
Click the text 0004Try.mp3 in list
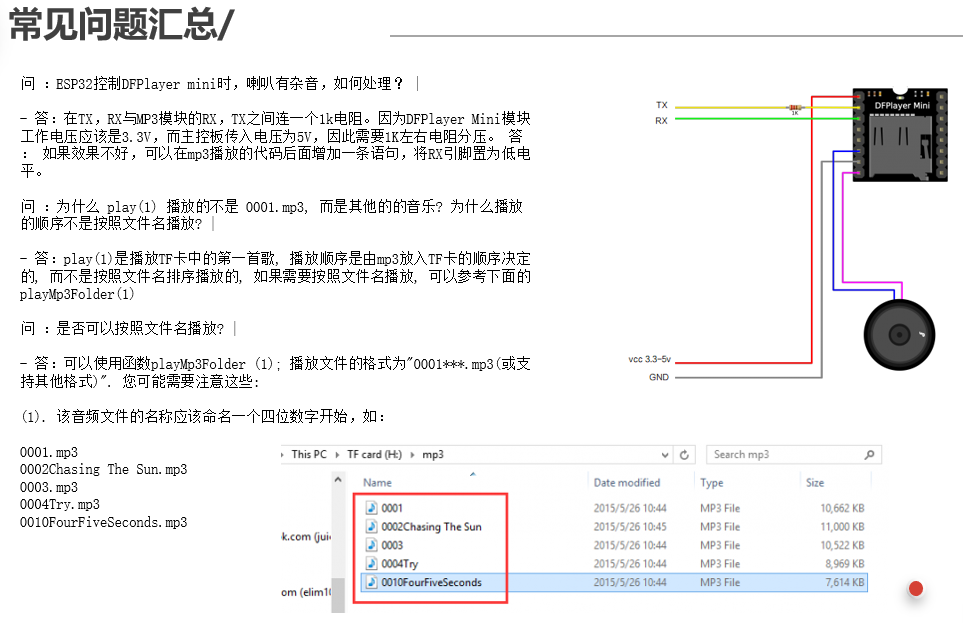click(x=60, y=504)
